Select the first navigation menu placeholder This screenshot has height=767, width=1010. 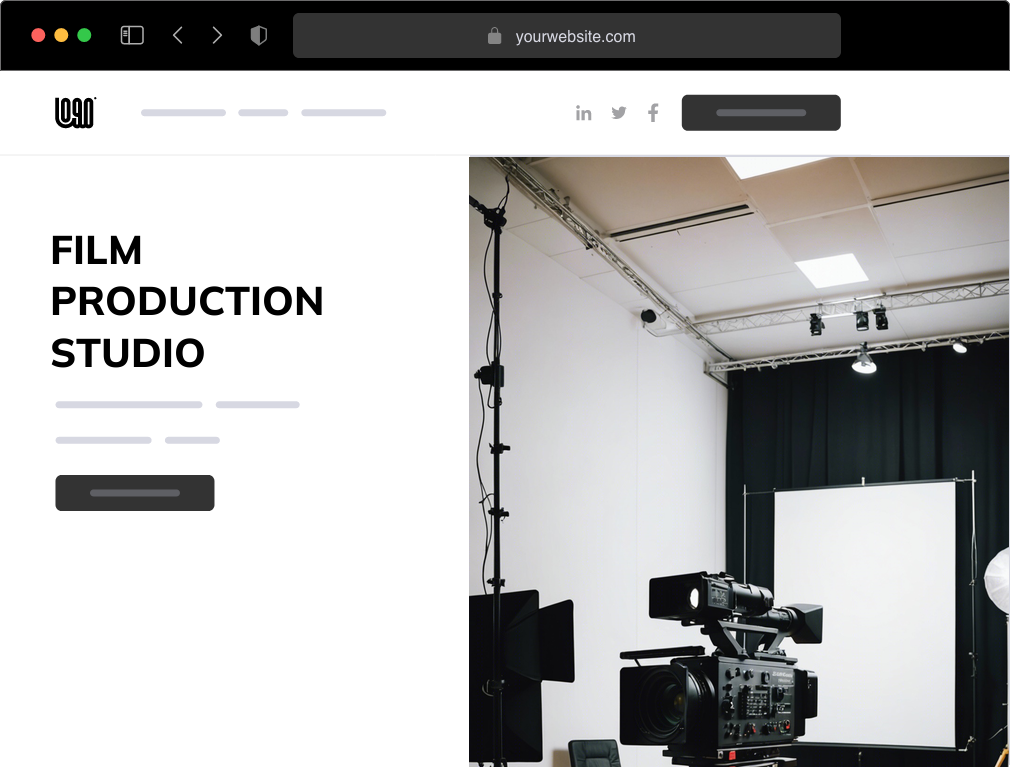click(183, 112)
